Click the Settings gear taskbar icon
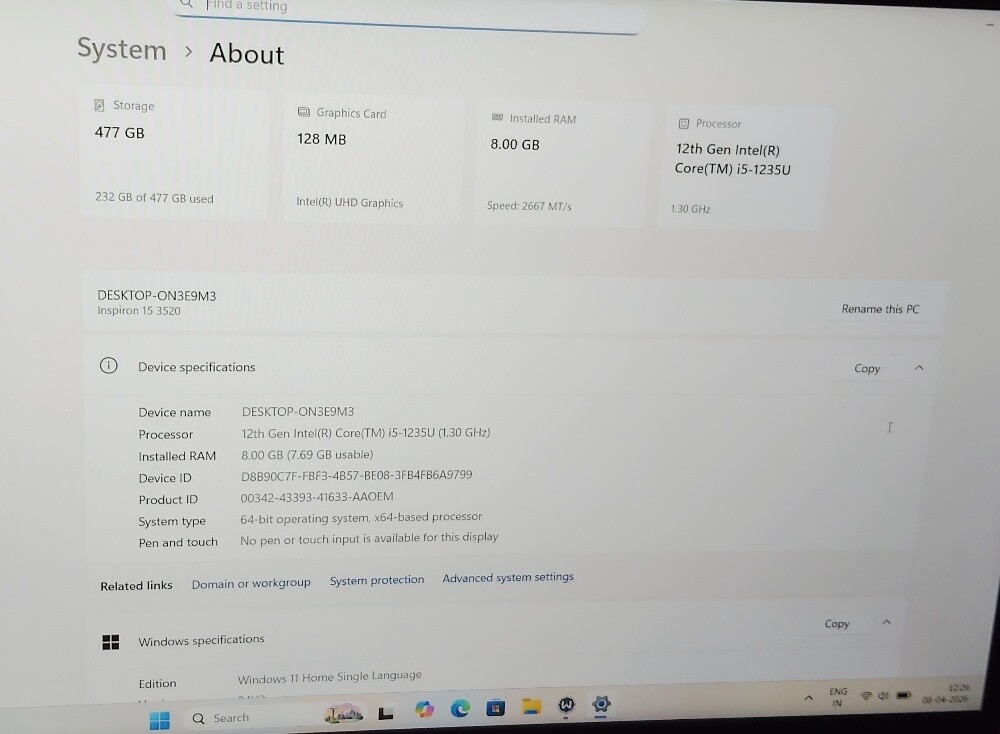This screenshot has width=1000, height=734. tap(601, 704)
